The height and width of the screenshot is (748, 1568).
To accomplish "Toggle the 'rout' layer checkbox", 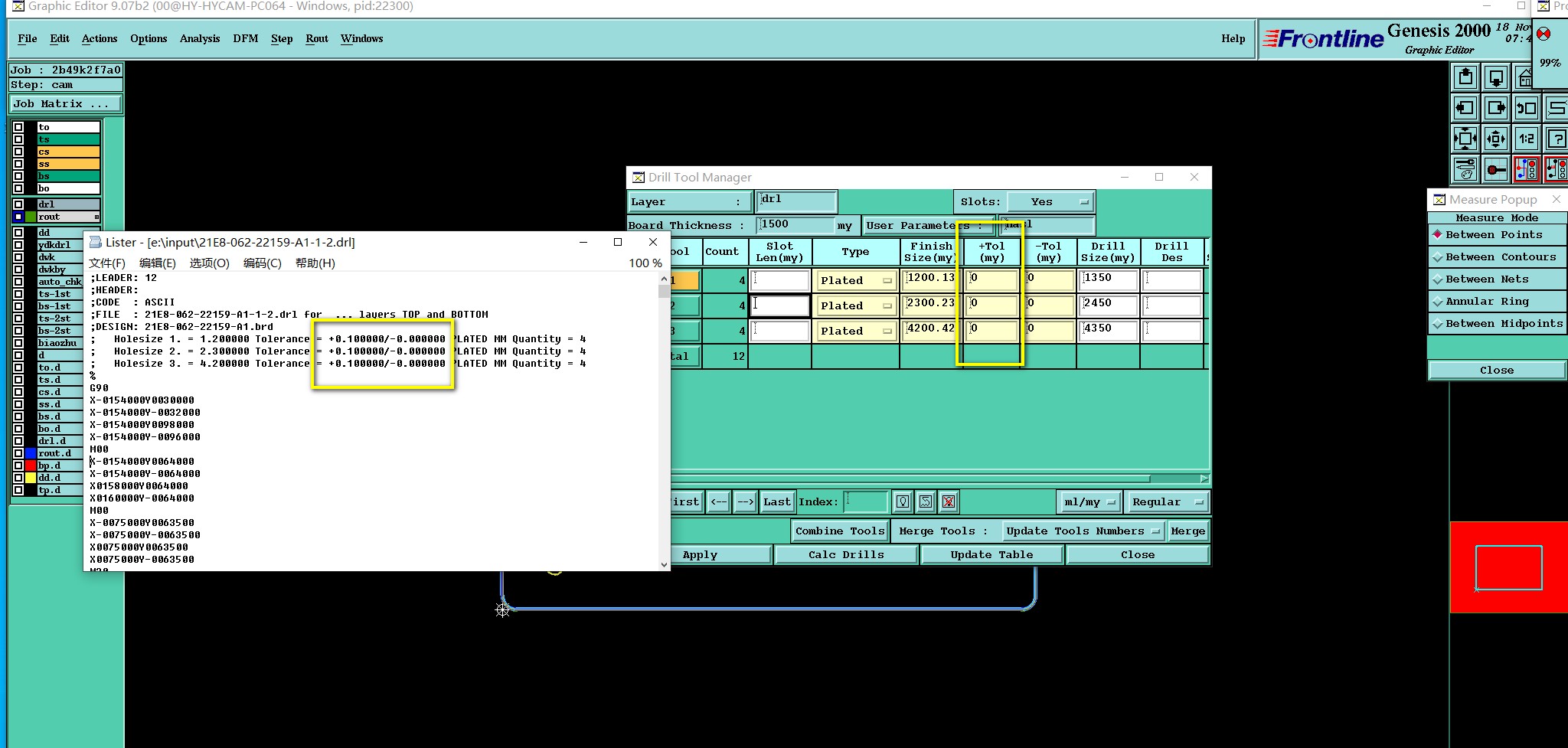I will pos(18,217).
